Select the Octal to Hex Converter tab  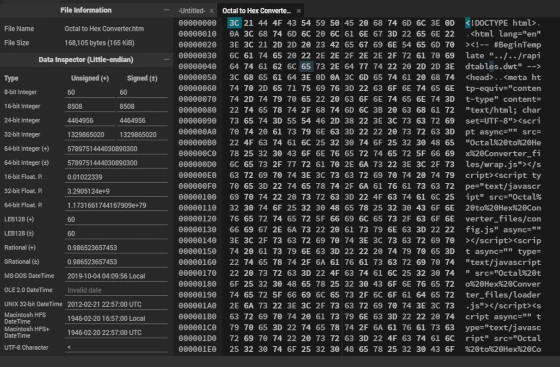pos(256,11)
